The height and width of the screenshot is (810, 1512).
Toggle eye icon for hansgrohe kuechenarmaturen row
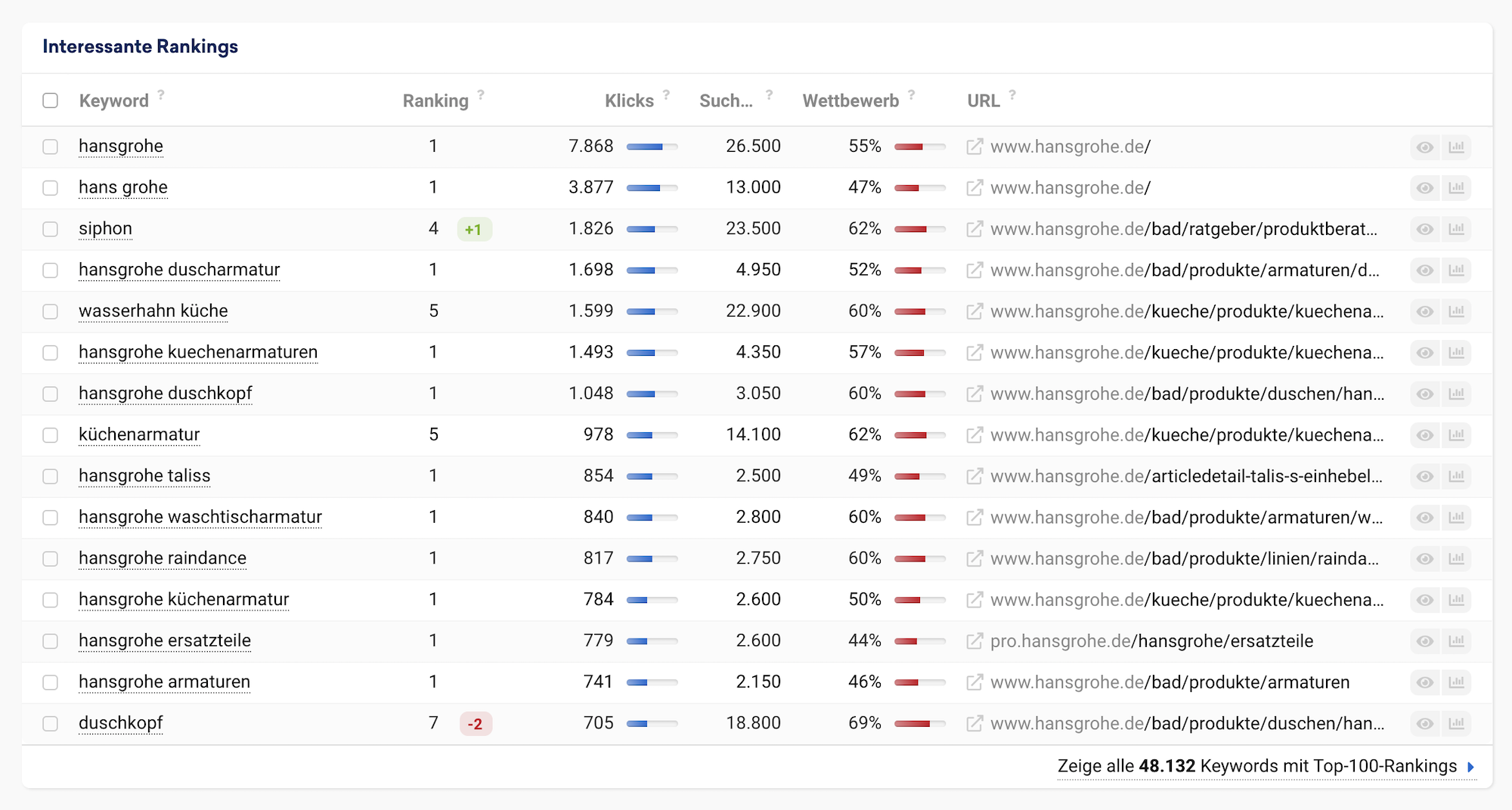(1425, 352)
